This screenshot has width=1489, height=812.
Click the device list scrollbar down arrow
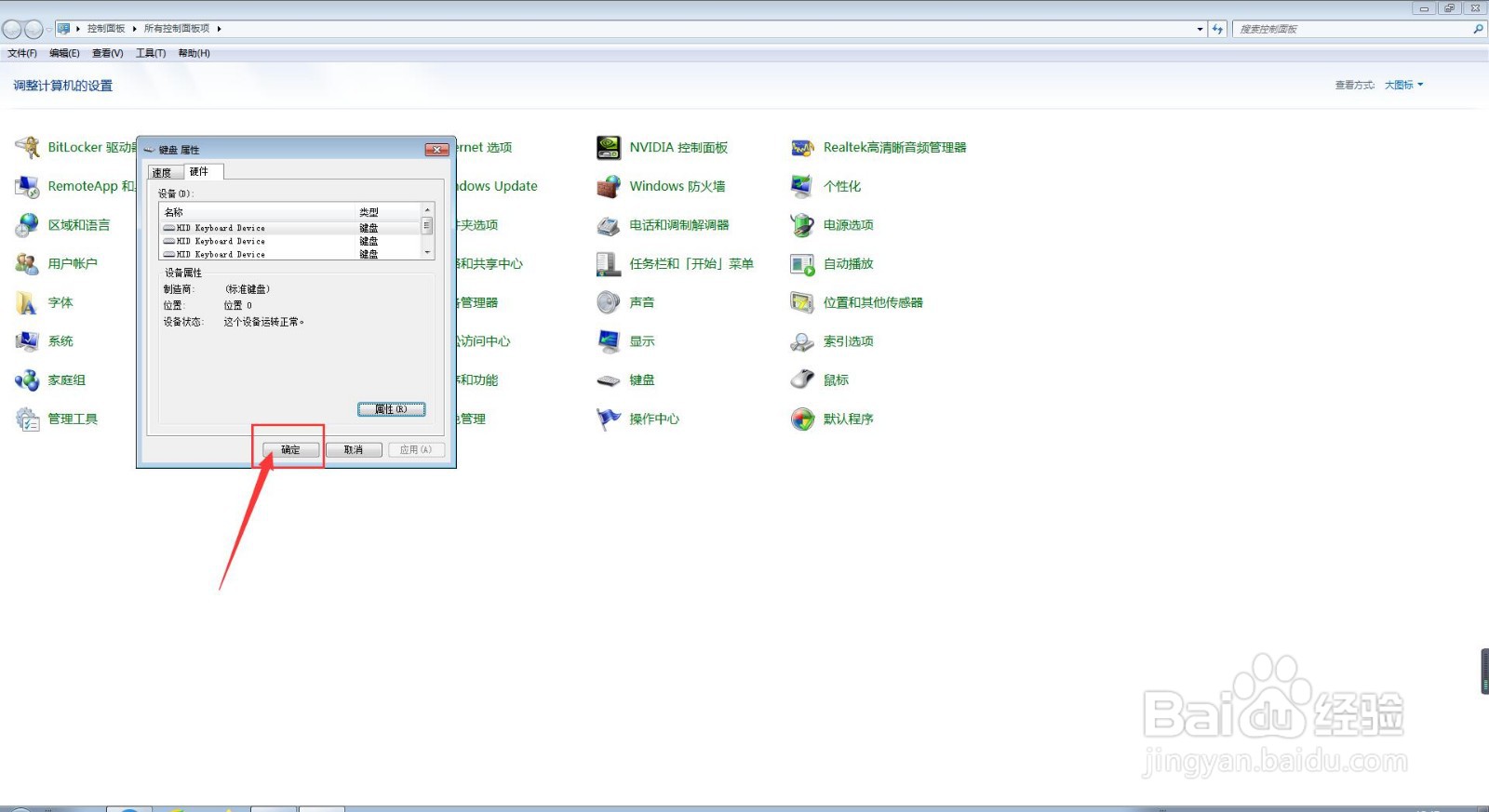(428, 252)
